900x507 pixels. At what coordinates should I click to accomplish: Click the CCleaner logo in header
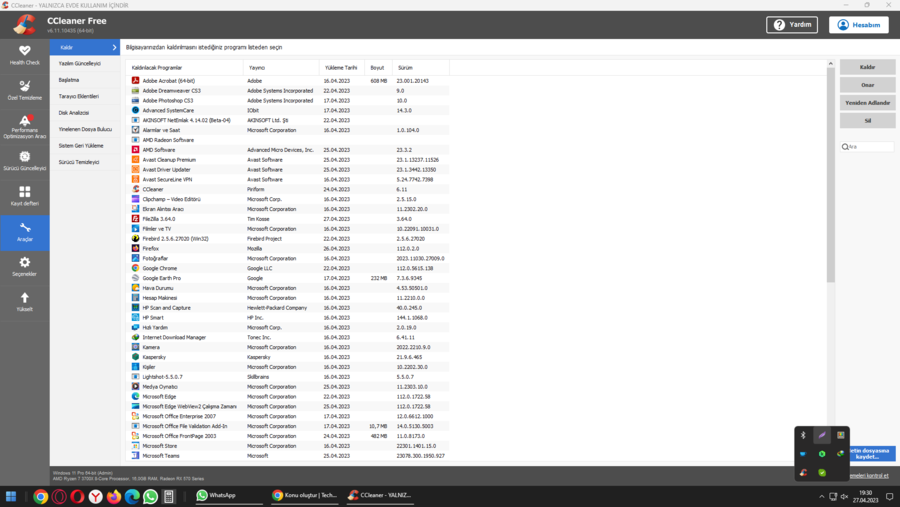point(25,25)
